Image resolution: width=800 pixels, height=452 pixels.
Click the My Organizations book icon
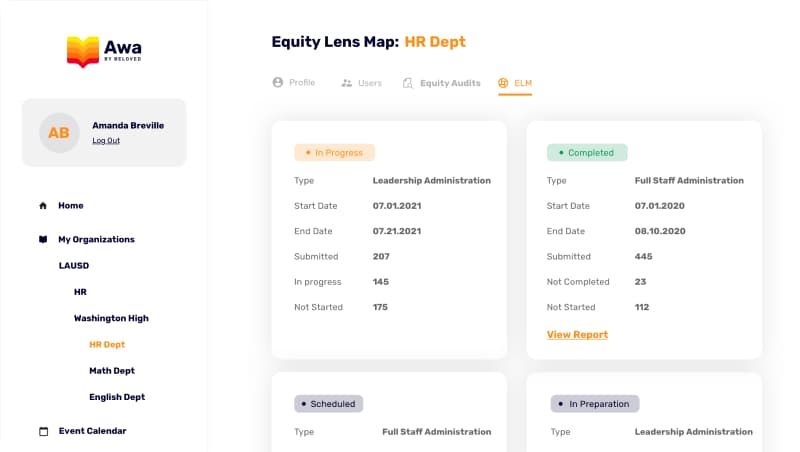(x=43, y=240)
